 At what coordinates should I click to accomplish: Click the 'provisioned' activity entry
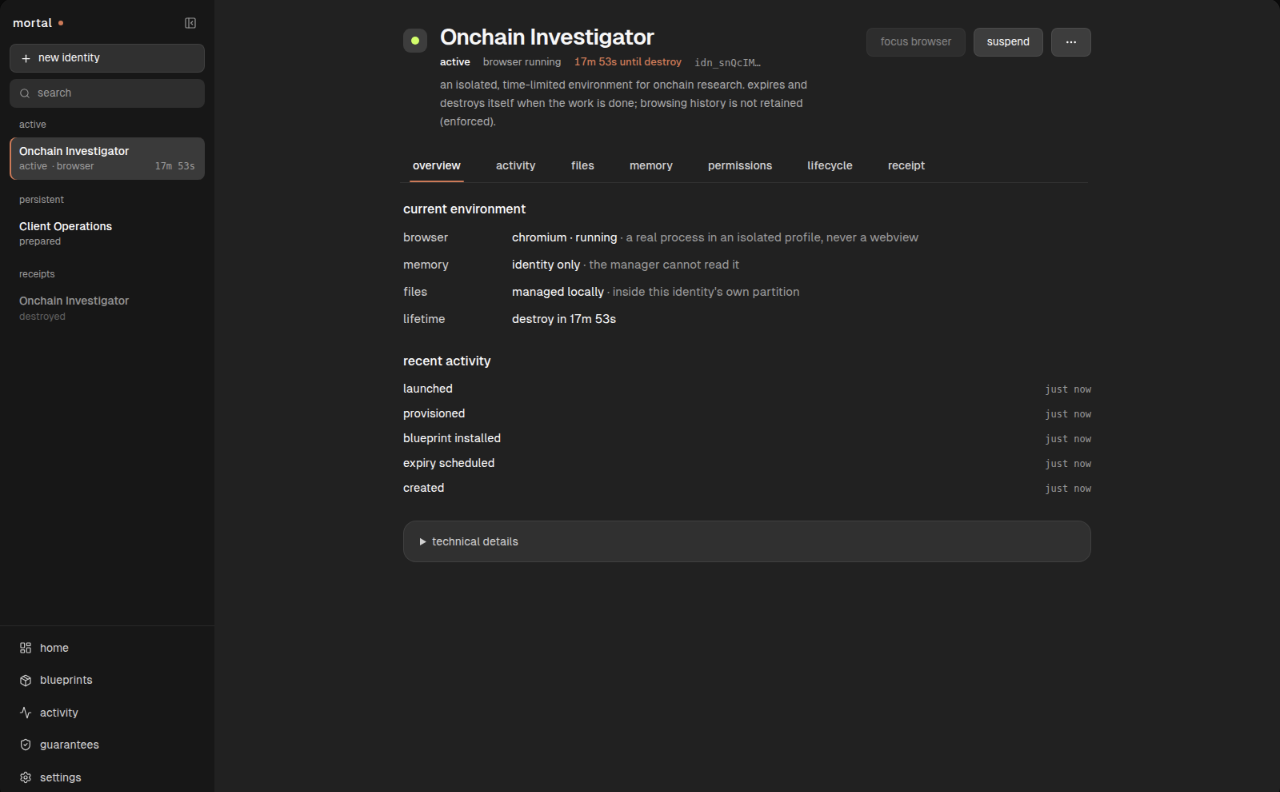point(434,414)
